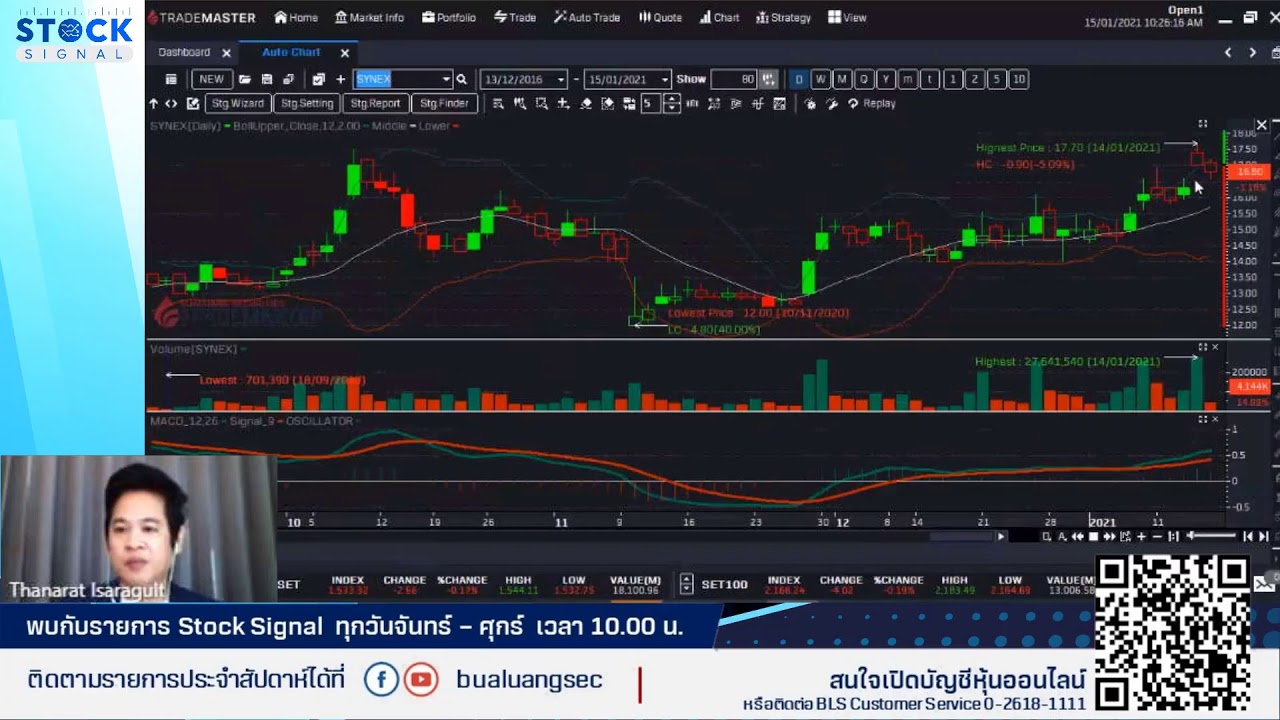
Task: Click the scrollbar right arrow play button
Action: coord(1001,537)
